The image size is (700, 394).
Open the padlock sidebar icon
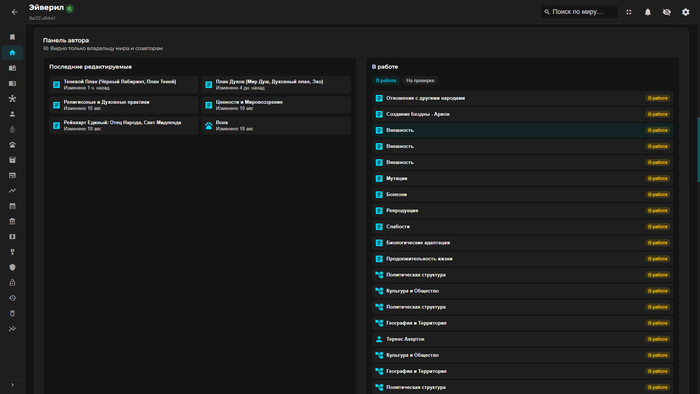click(12, 283)
